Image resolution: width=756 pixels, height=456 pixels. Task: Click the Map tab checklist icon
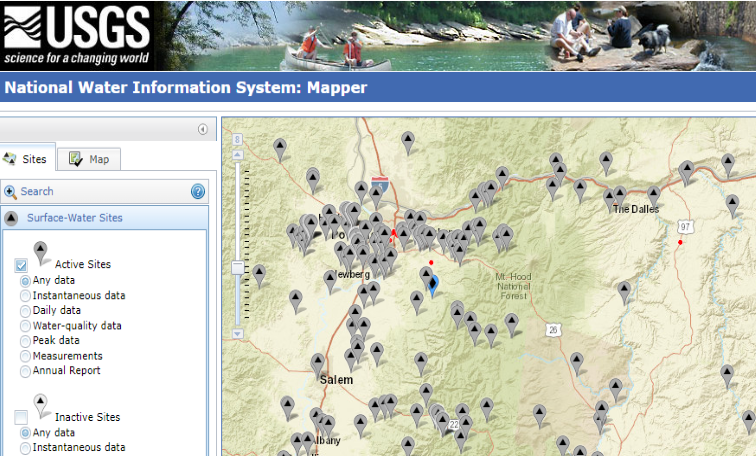pyautogui.click(x=75, y=159)
